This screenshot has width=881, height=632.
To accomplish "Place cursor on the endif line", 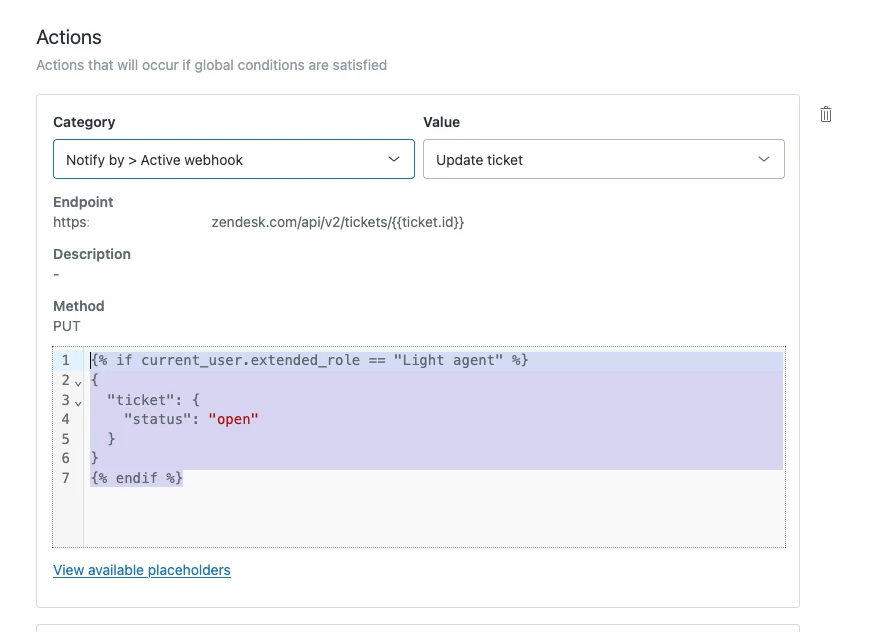I will pos(137,478).
